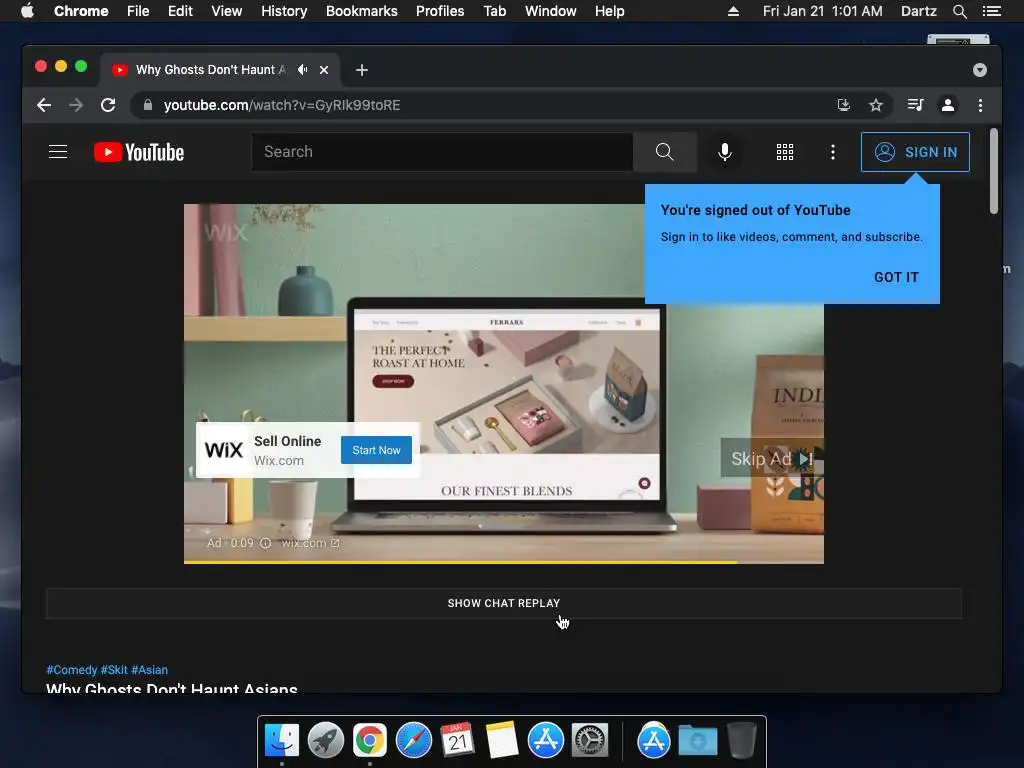Open Notes from the Dock
The width and height of the screenshot is (1024, 768).
(502, 741)
